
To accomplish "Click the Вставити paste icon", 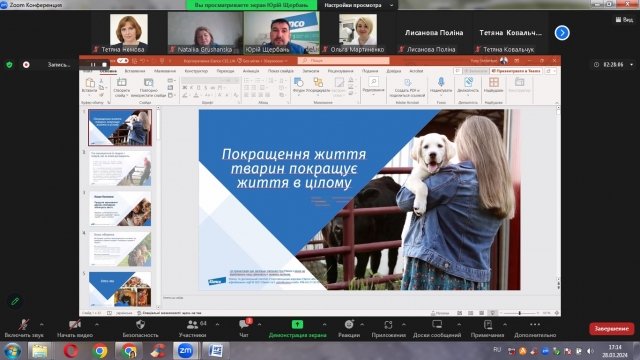I will pos(89,82).
